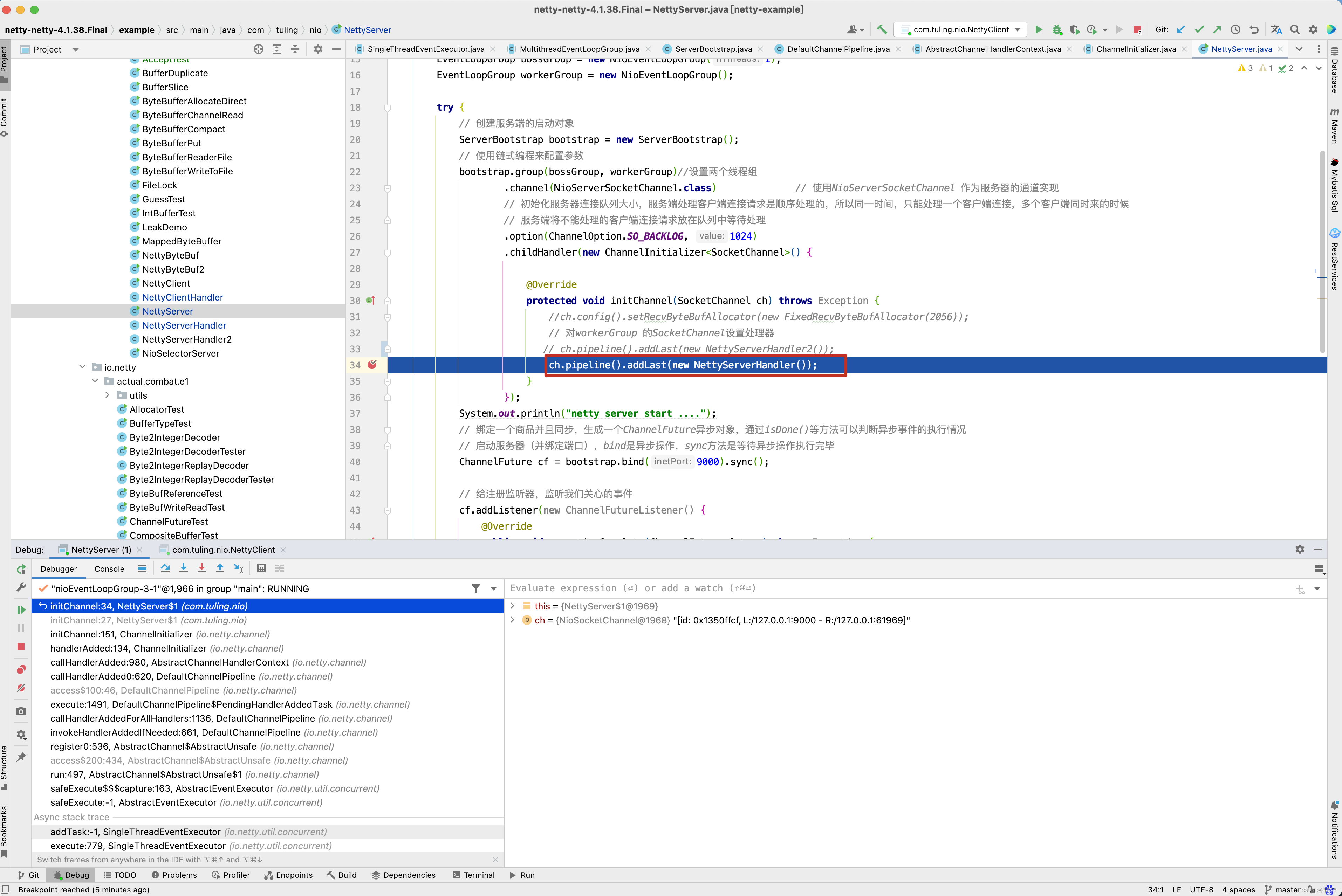Click the editor's vertical scrollbar
The height and width of the screenshot is (896, 1342).
coord(1323,251)
